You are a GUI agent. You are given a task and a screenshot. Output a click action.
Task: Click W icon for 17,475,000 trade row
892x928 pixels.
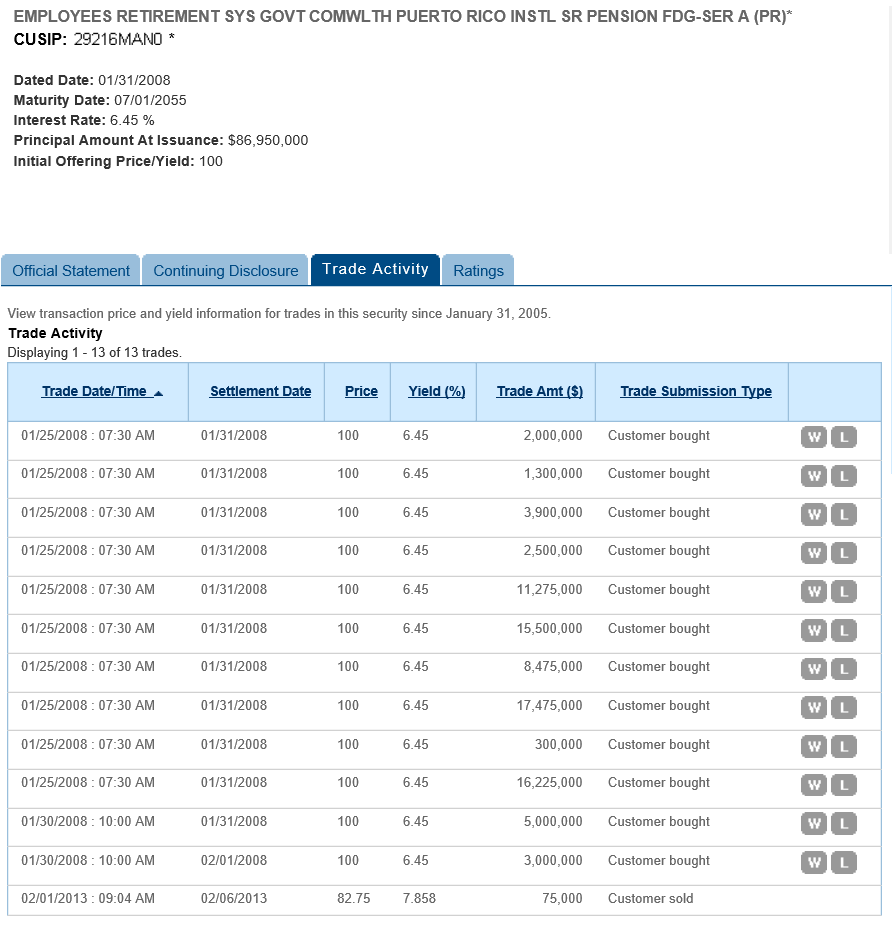814,707
